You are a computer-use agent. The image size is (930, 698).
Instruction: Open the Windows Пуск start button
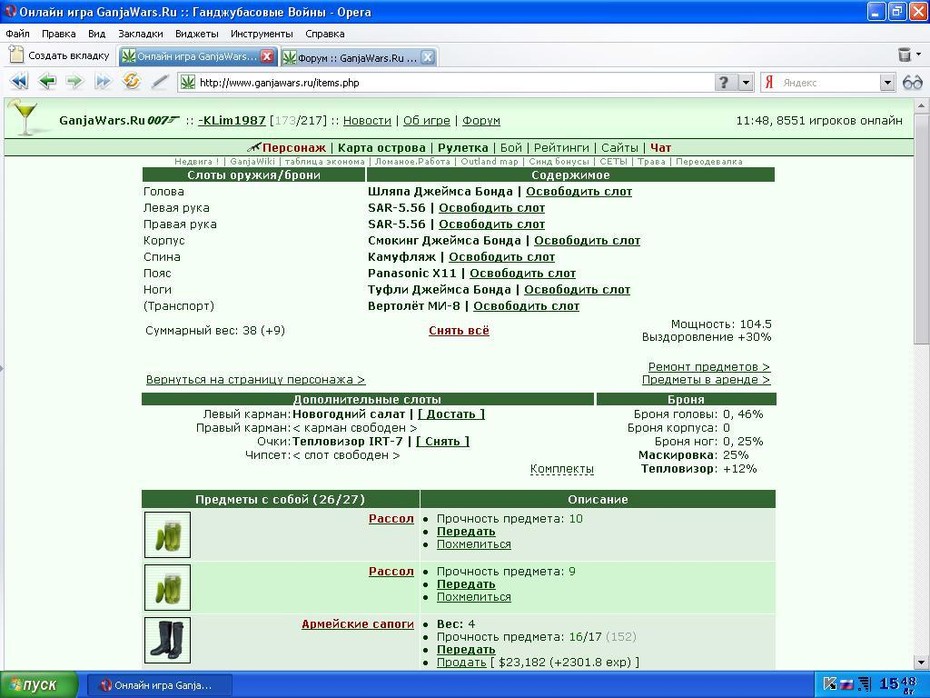click(x=39, y=685)
